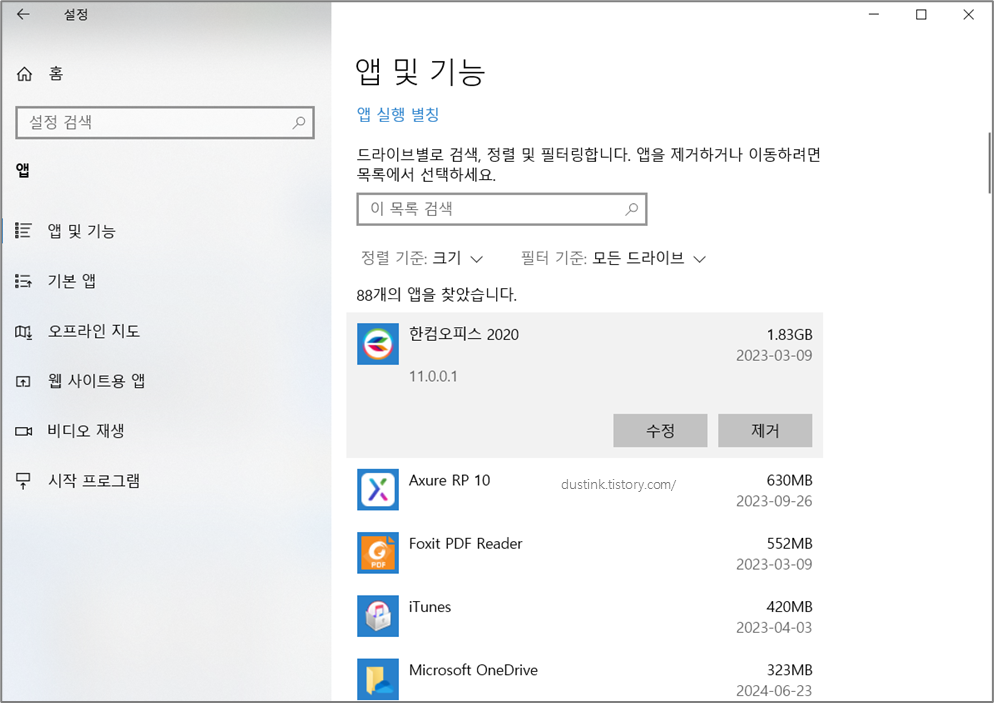Open the 홈 home icon

[24, 74]
